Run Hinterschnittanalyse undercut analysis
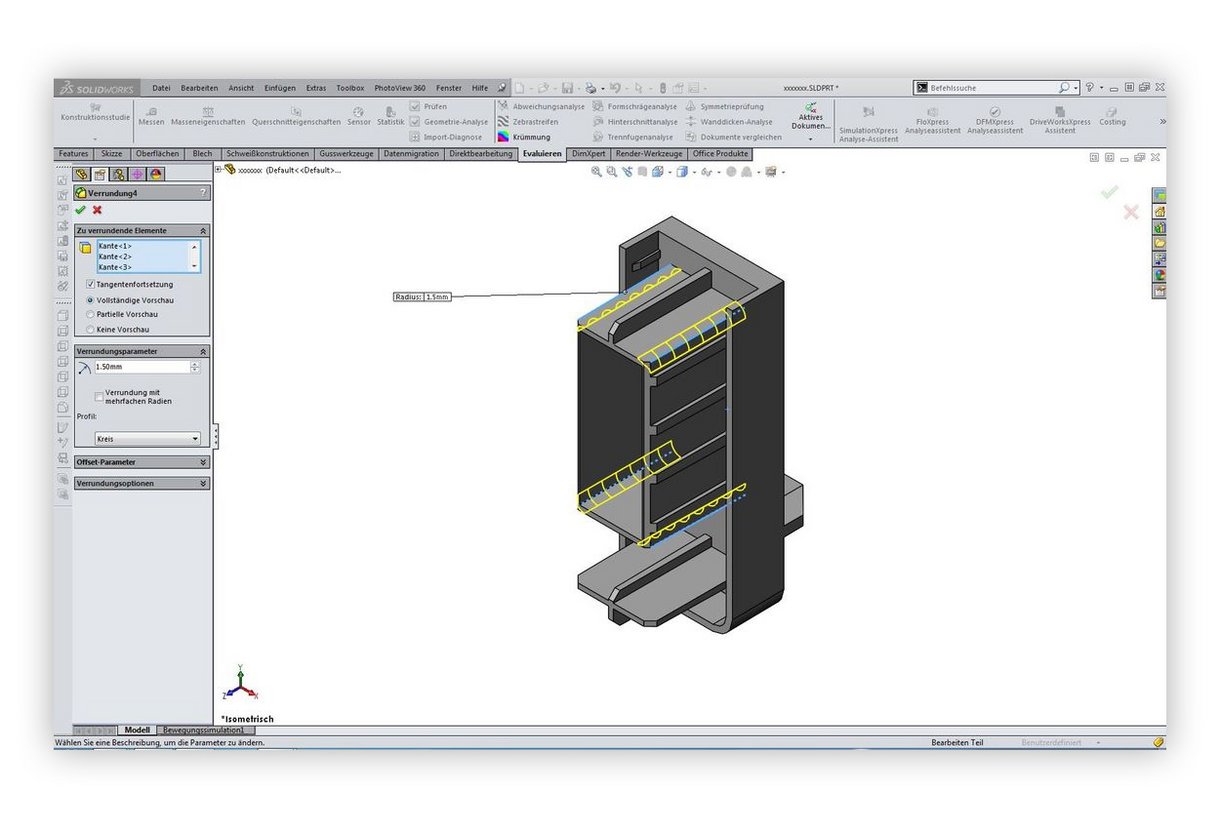 [635, 122]
